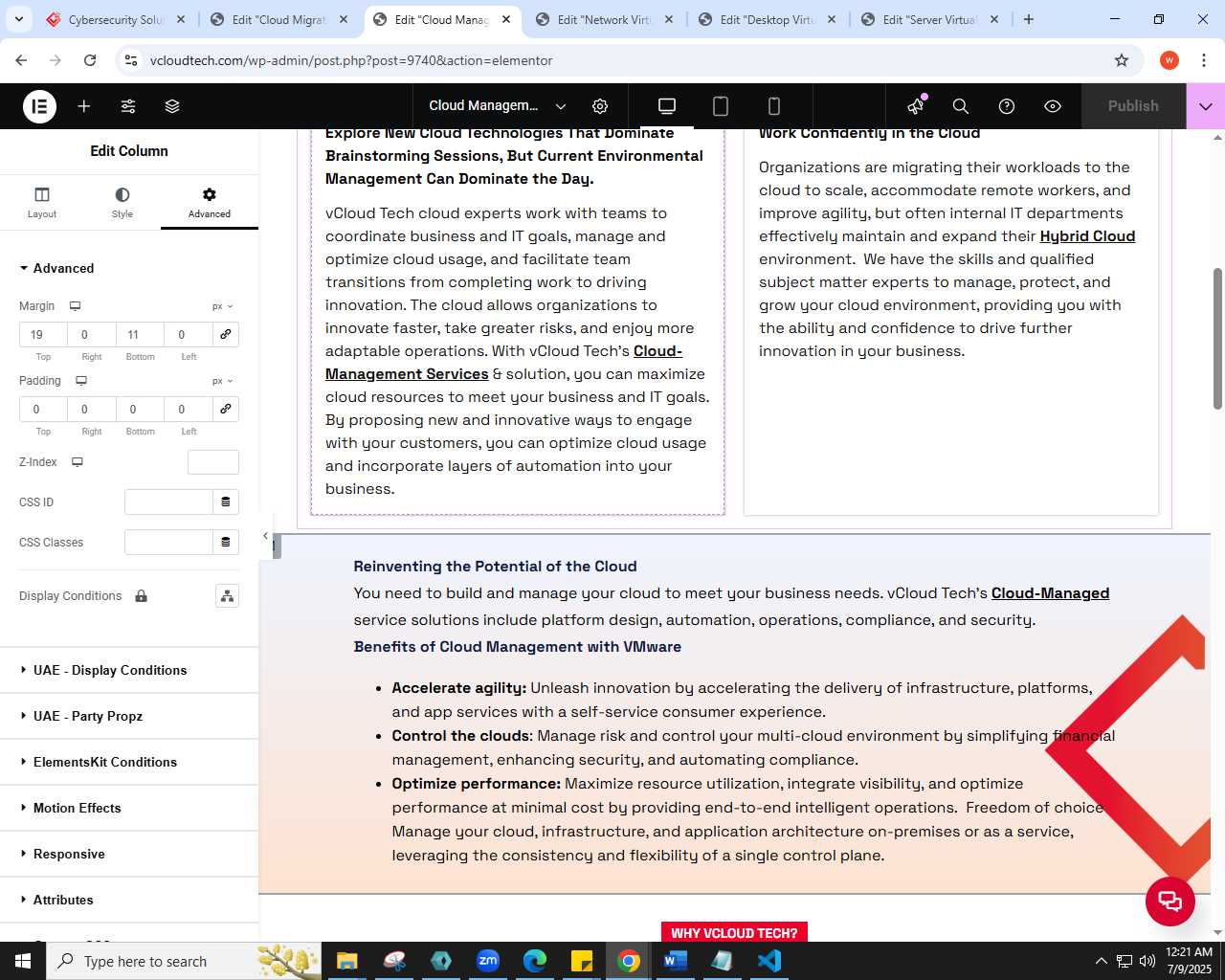Image resolution: width=1225 pixels, height=980 pixels.
Task: Click the Display Conditions lock icon
Action: (x=141, y=595)
